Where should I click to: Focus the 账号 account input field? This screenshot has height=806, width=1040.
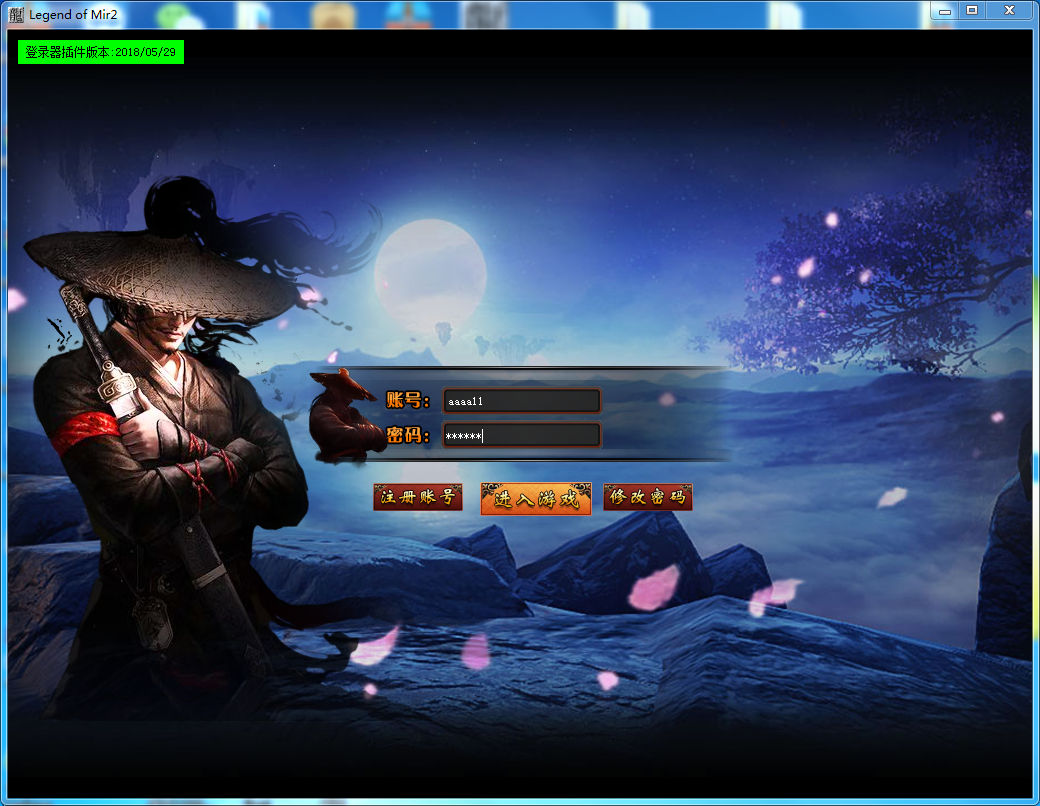(521, 401)
